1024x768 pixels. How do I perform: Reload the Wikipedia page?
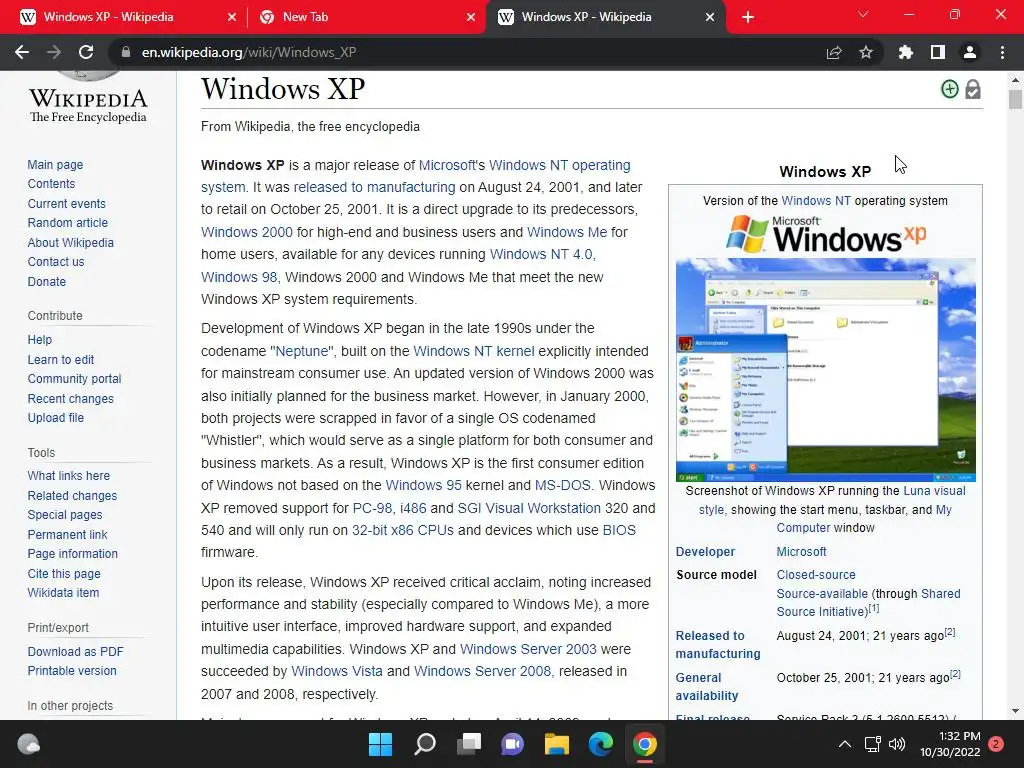pos(86,52)
